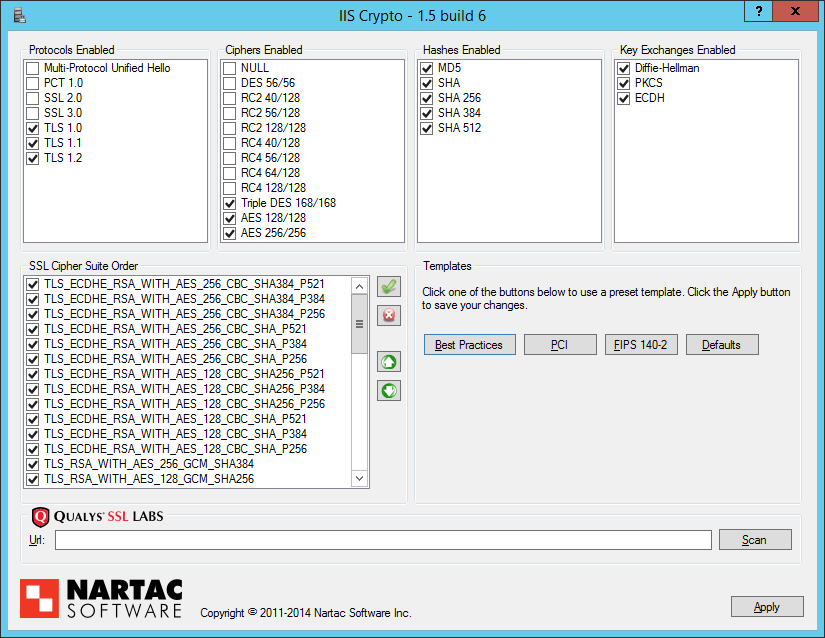This screenshot has width=825, height=638.
Task: Select all cipher suites using green checkmark icon
Action: pyautogui.click(x=389, y=287)
